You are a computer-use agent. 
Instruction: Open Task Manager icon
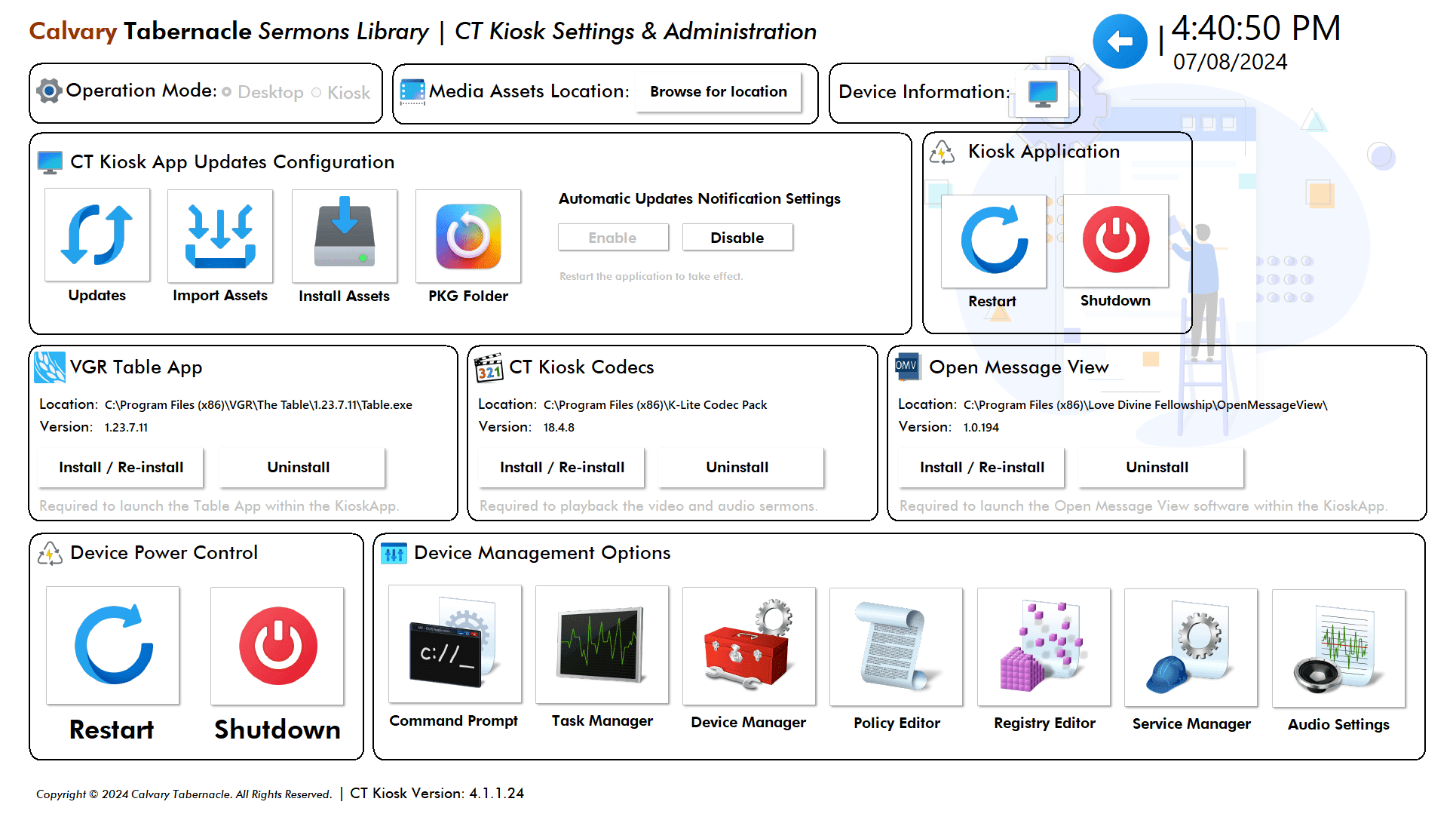point(602,645)
